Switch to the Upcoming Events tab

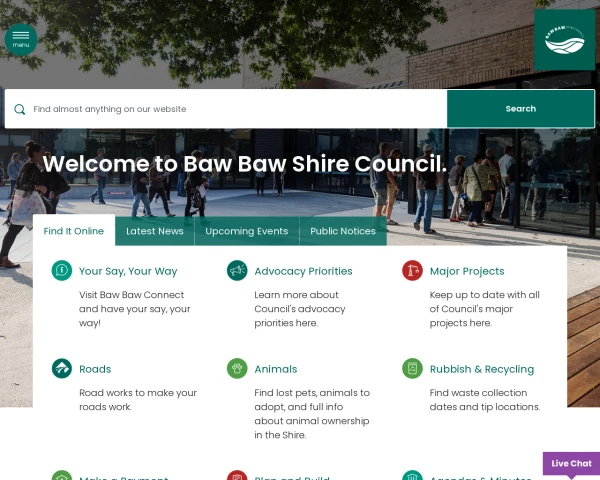click(x=247, y=231)
